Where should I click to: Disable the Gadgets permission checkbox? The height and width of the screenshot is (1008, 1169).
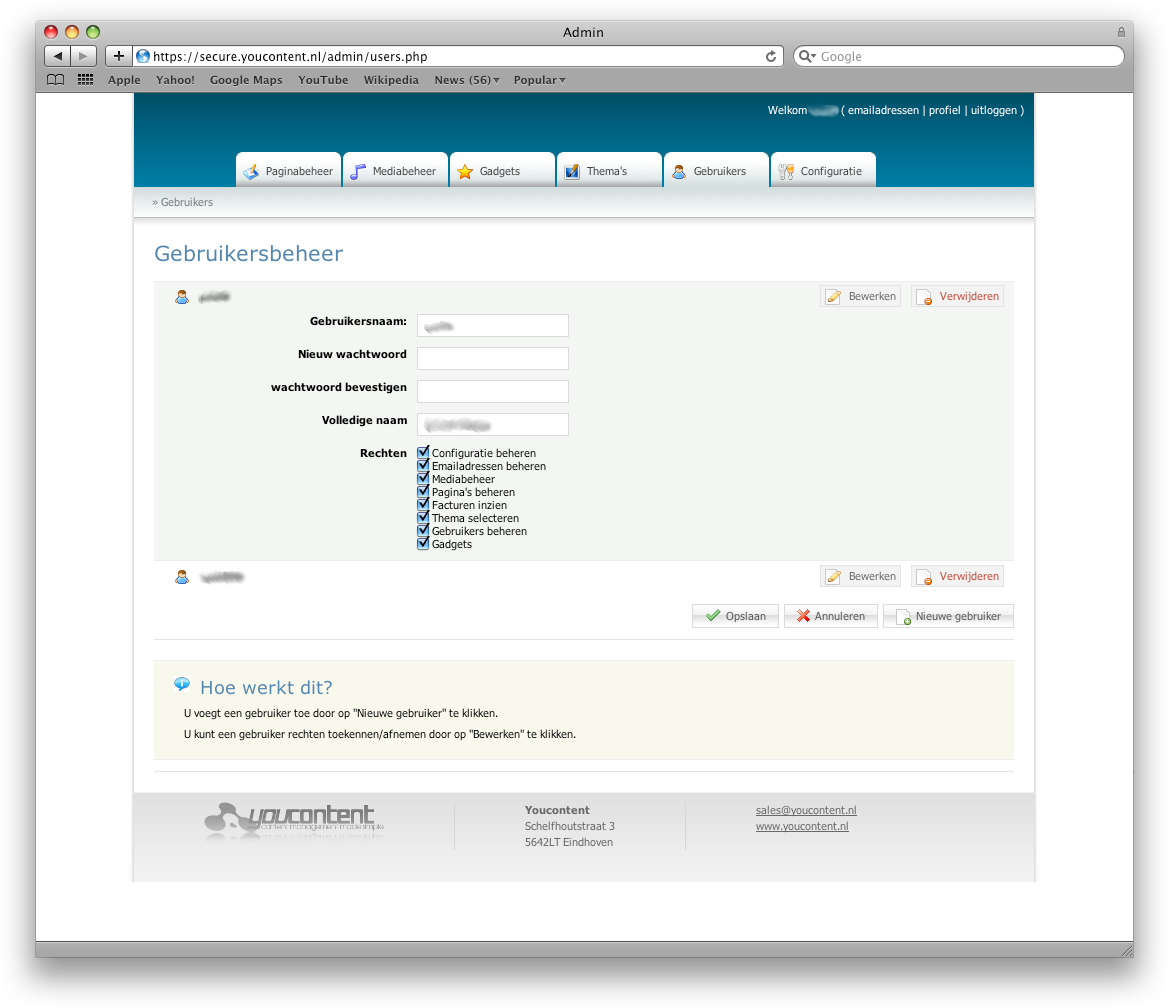tap(423, 544)
